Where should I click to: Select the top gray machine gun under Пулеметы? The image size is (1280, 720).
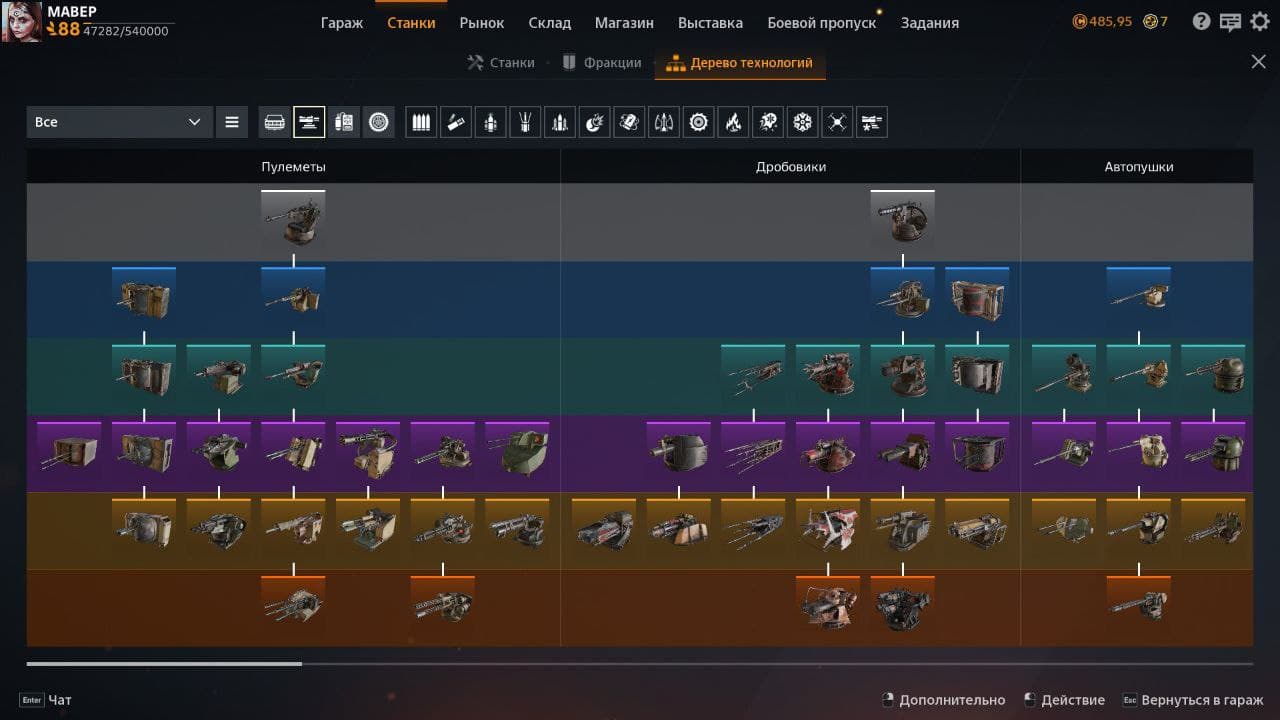pyautogui.click(x=293, y=222)
